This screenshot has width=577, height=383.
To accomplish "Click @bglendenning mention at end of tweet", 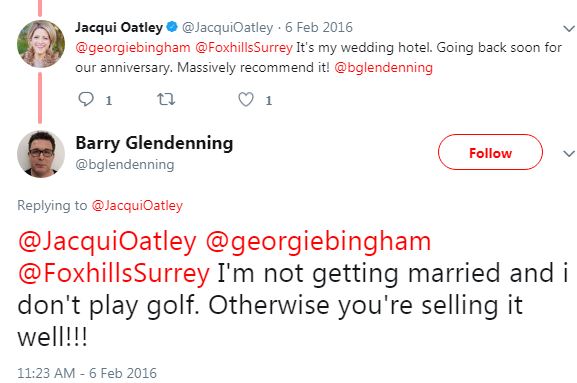I will (383, 68).
